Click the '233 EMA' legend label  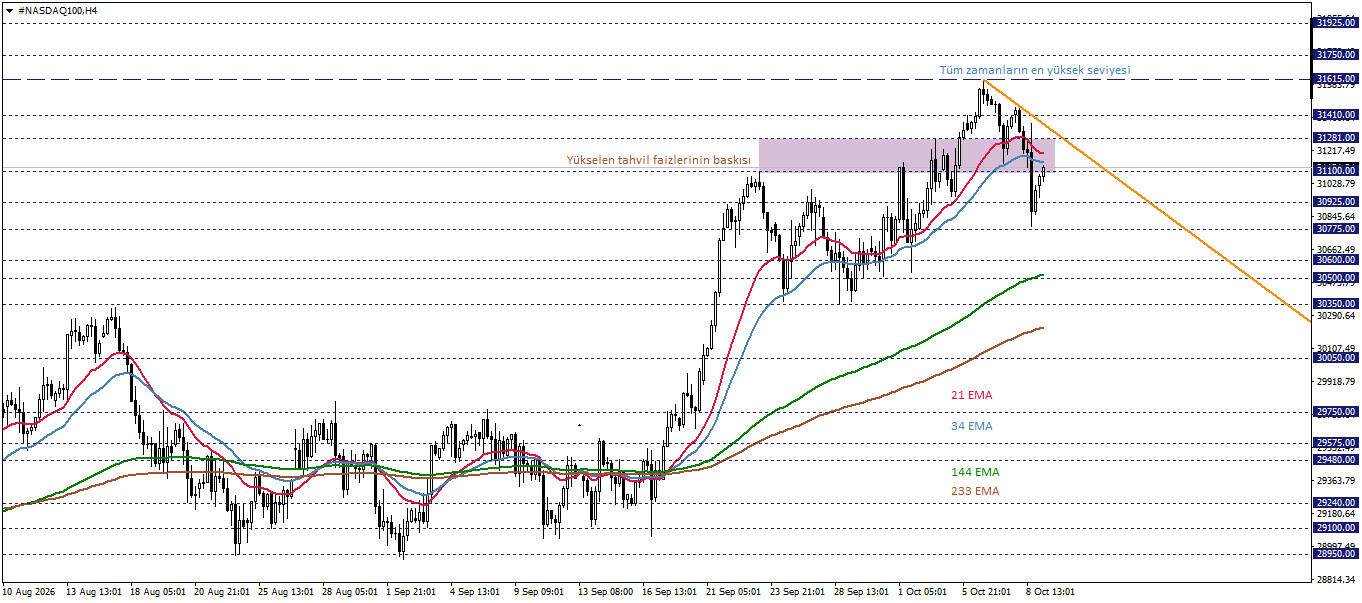point(975,491)
